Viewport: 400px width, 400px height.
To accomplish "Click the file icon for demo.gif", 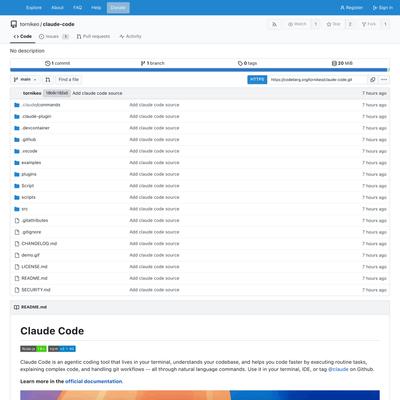I will (x=17, y=255).
